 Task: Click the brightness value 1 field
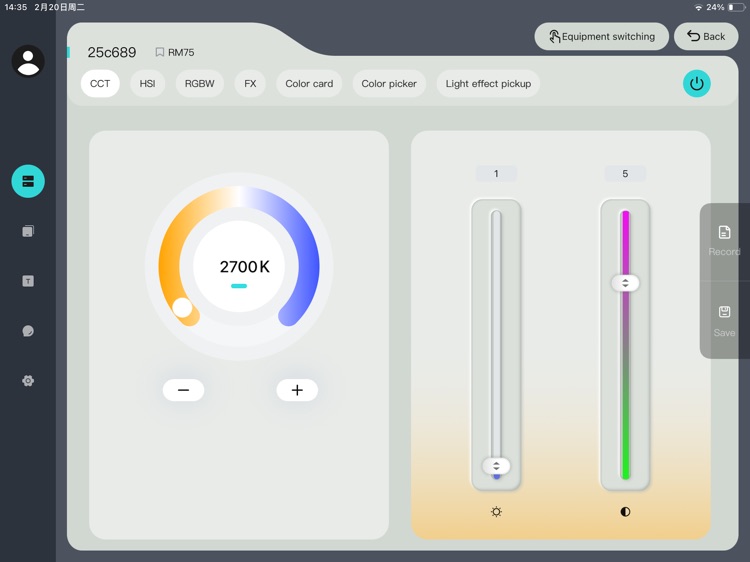[x=496, y=174]
